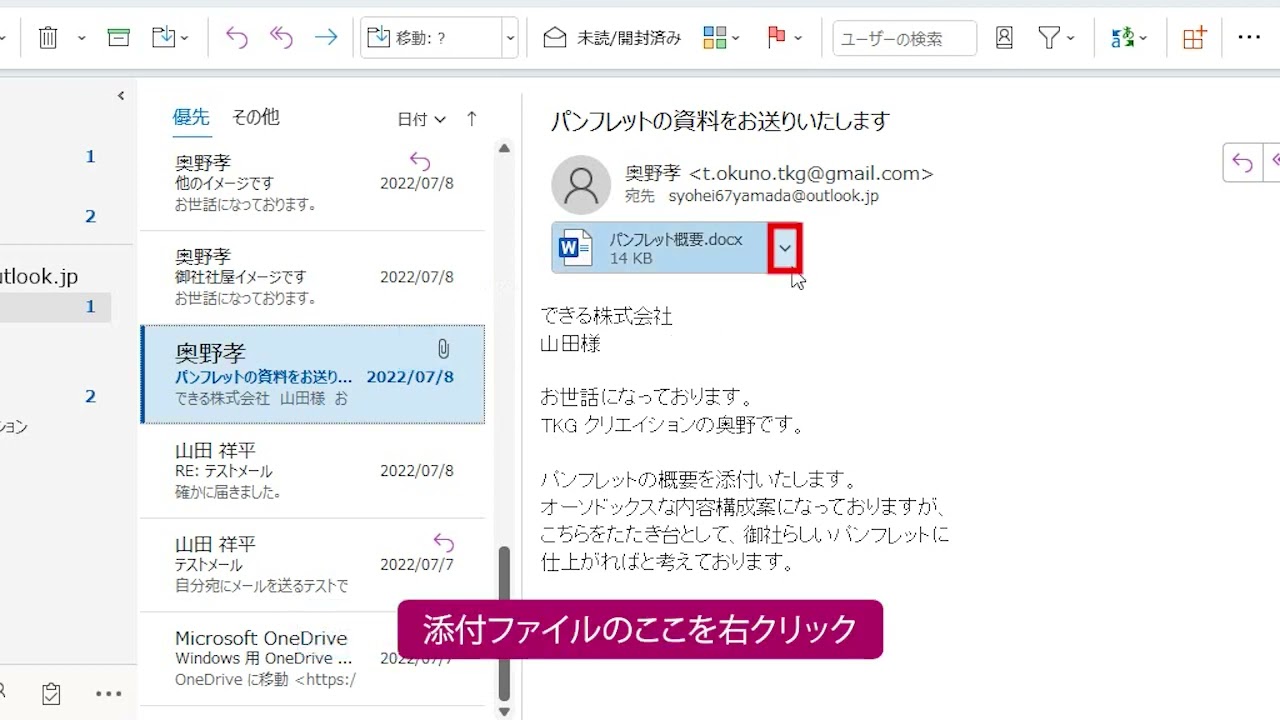The image size is (1280, 720).
Task: Open the Address Book icon
Action: (x=1004, y=38)
